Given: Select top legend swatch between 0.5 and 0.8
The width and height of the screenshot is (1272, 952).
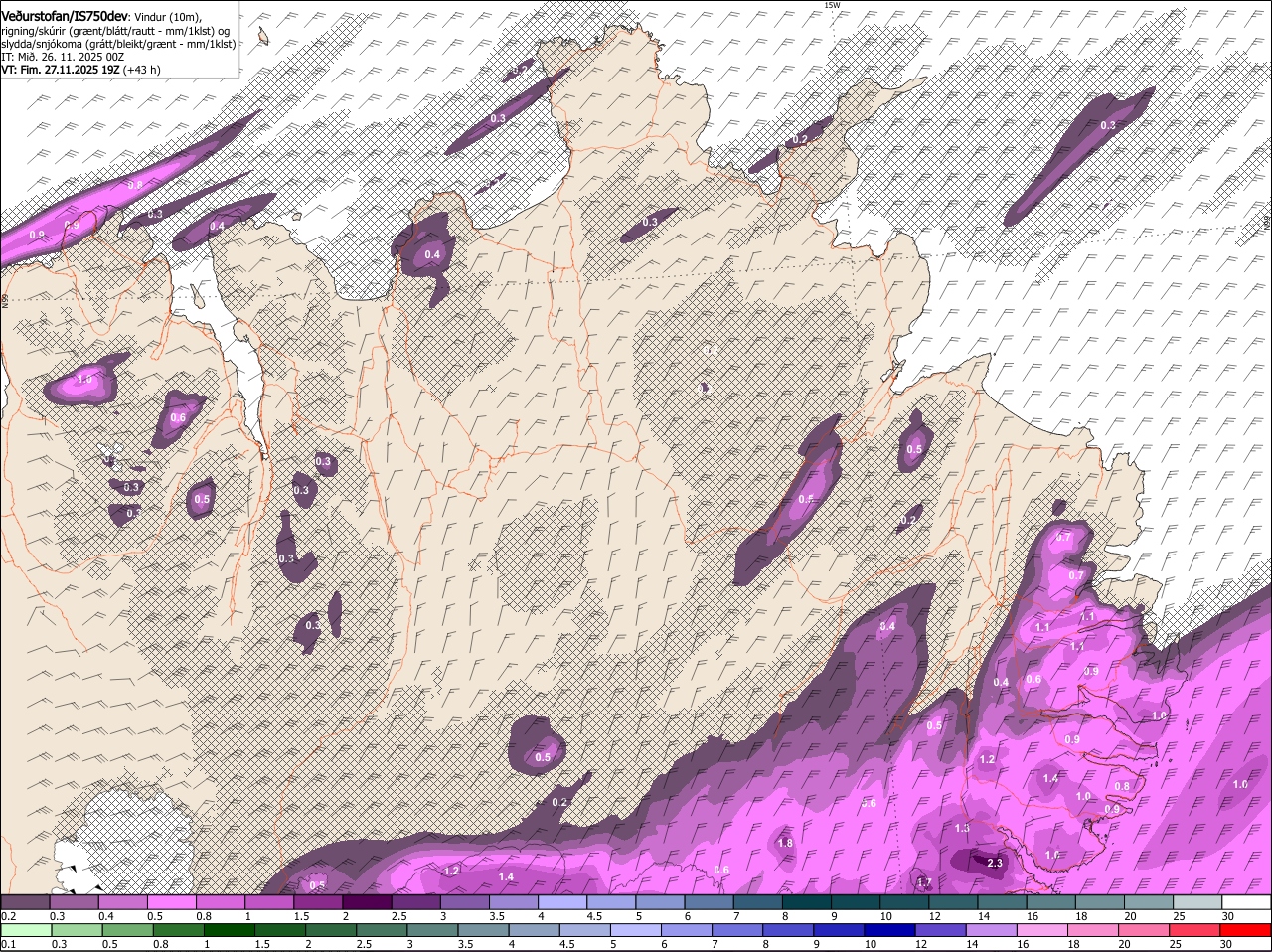Looking at the screenshot, I should (171, 901).
